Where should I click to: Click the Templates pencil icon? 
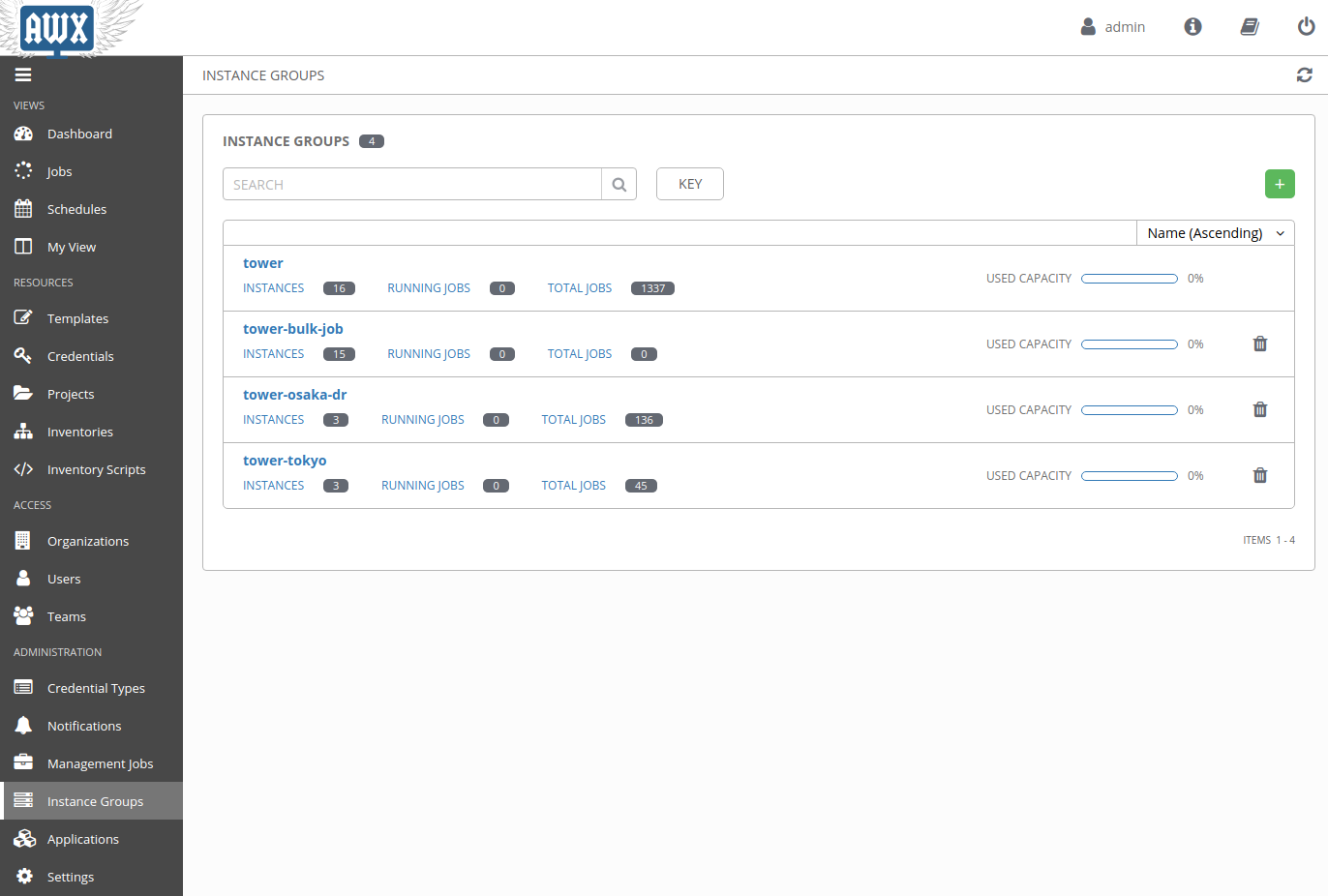coord(23,318)
